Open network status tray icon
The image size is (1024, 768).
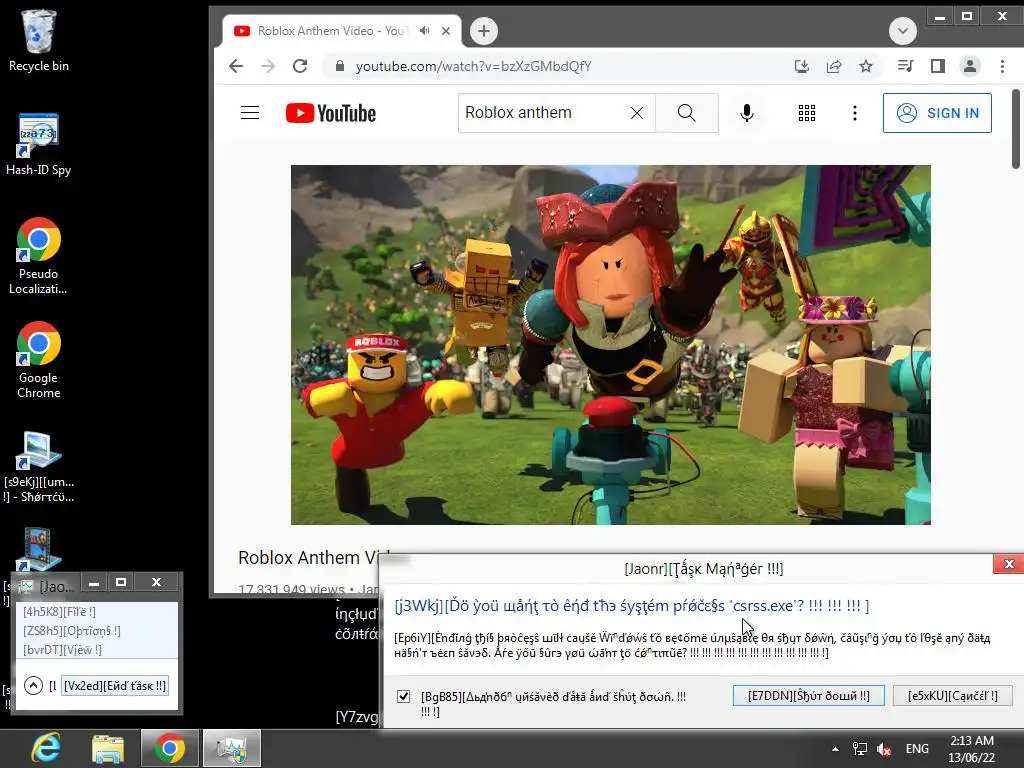tap(860, 749)
